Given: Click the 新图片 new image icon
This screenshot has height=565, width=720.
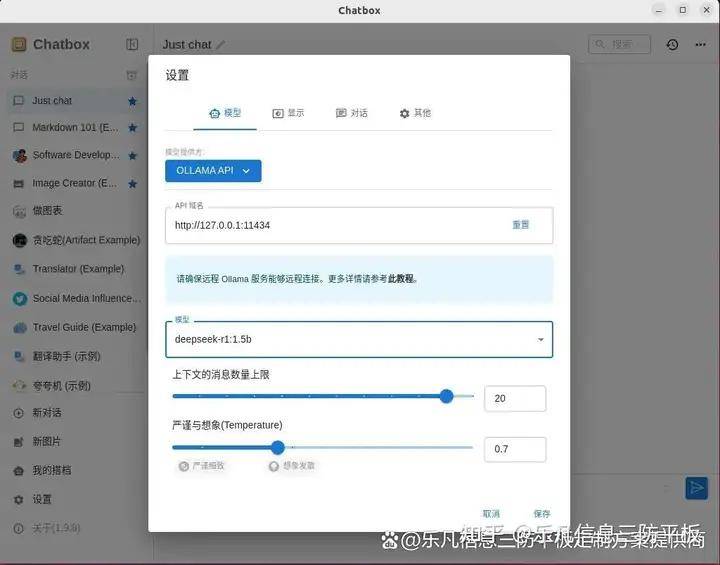Looking at the screenshot, I should click(18, 442).
